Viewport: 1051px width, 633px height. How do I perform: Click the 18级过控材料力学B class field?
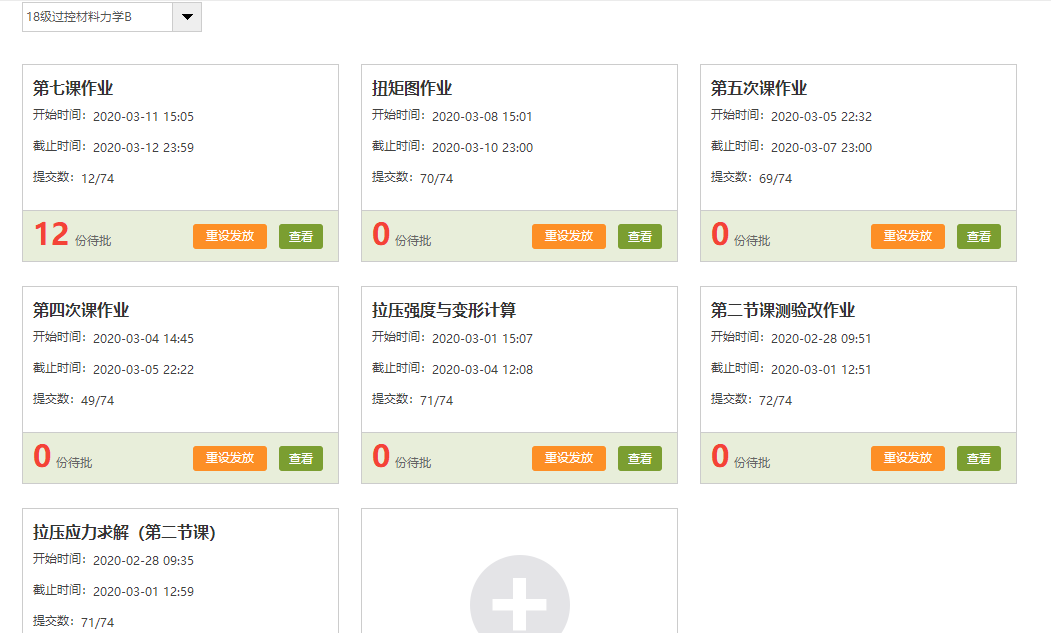point(97,17)
